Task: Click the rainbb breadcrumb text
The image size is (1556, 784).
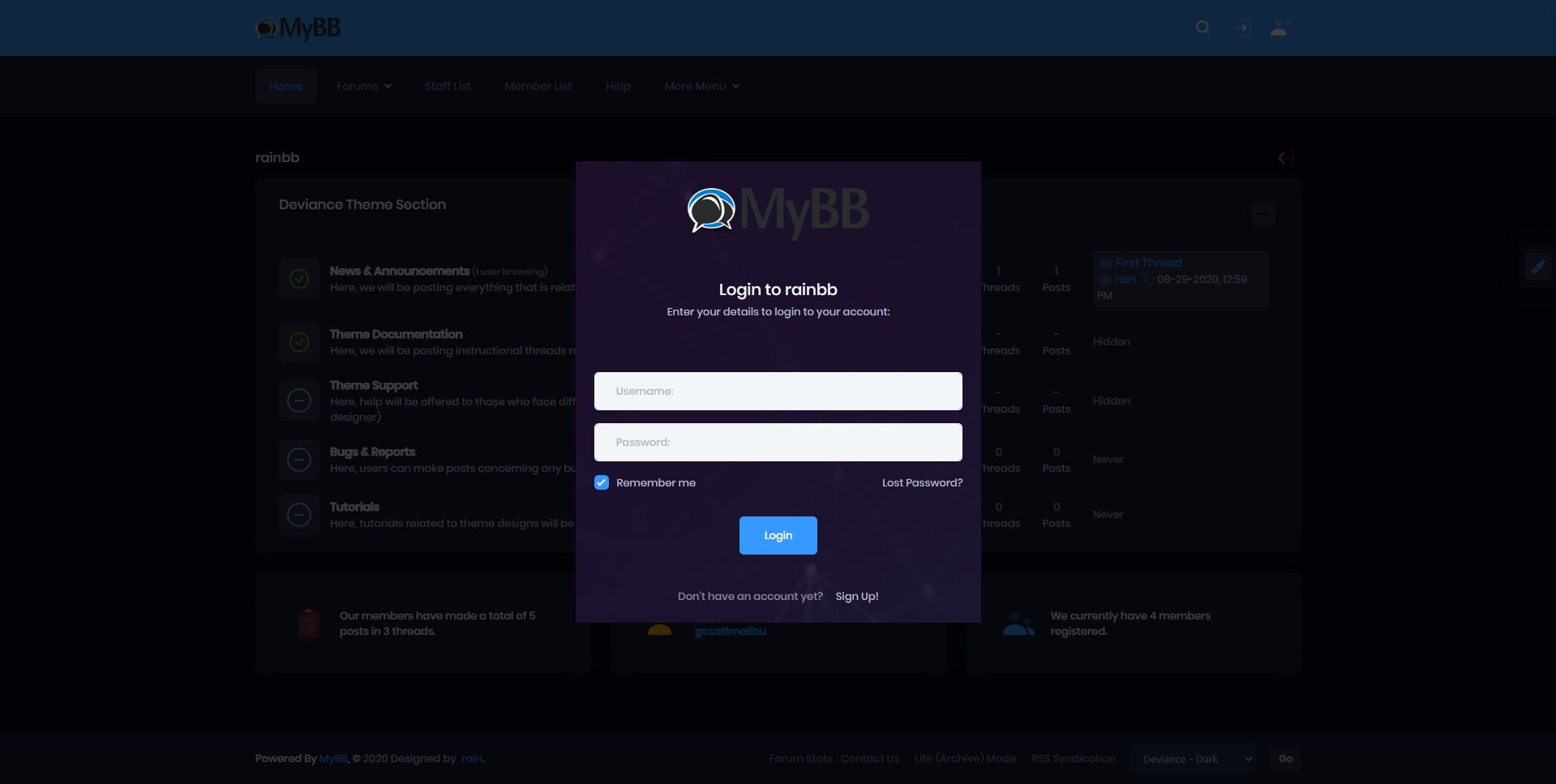Action: point(277,157)
